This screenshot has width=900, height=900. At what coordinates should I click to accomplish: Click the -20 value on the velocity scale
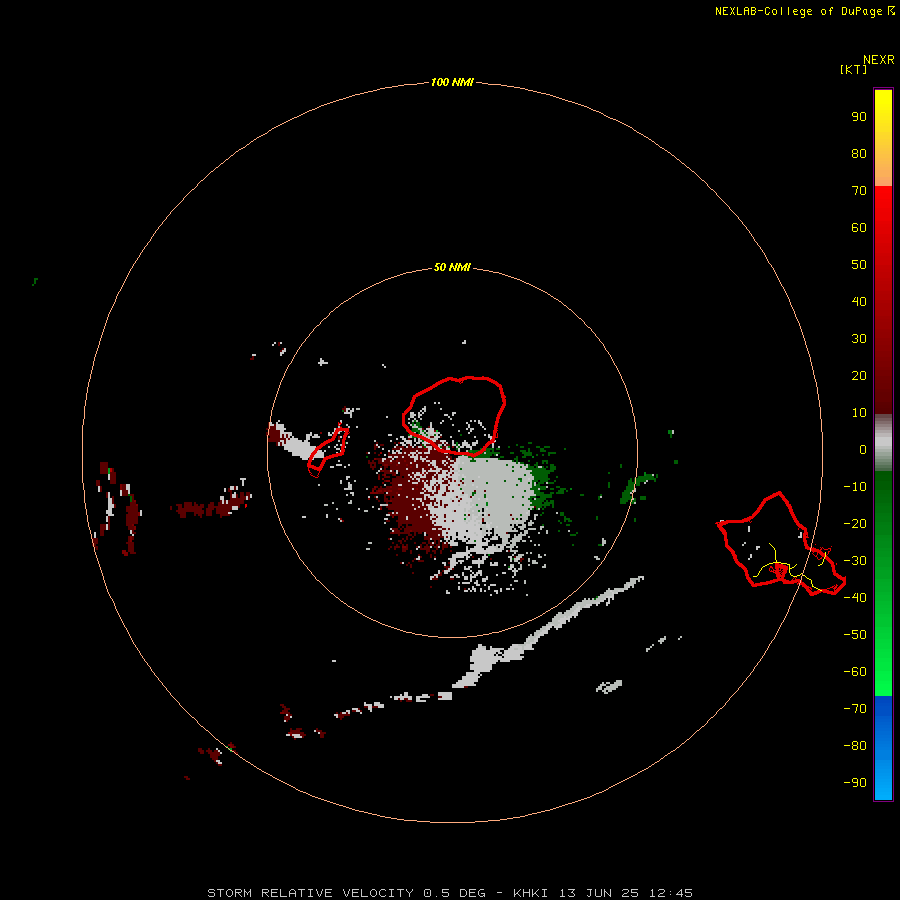pyautogui.click(x=855, y=523)
